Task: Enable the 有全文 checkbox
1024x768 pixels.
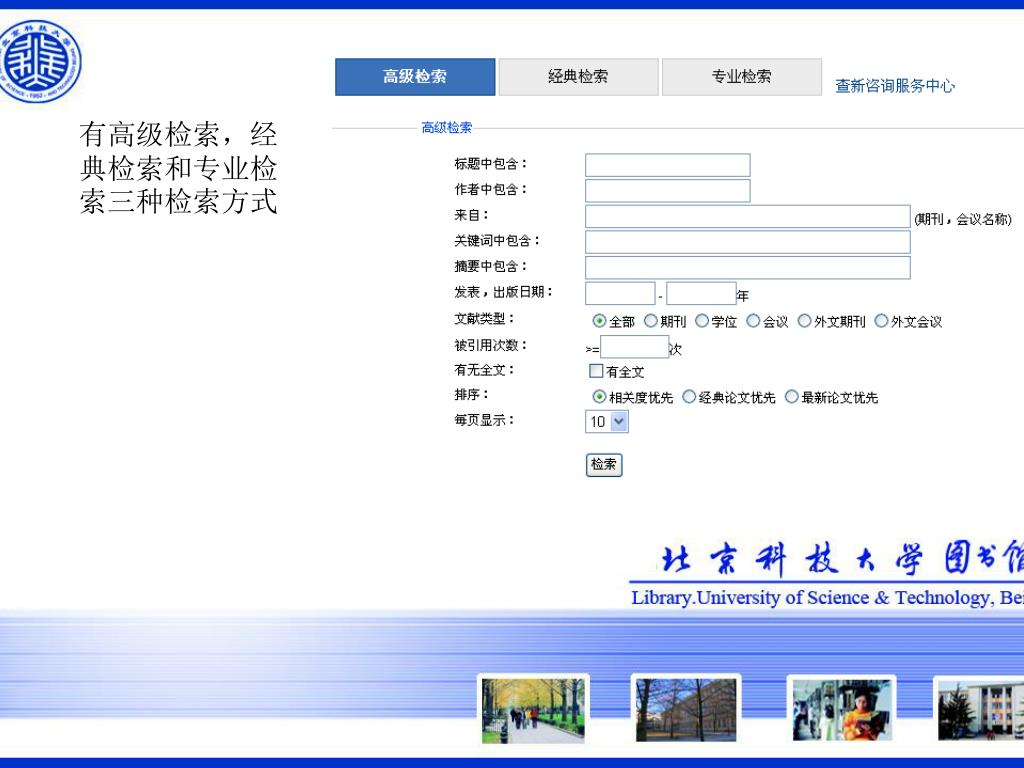Action: (x=596, y=371)
